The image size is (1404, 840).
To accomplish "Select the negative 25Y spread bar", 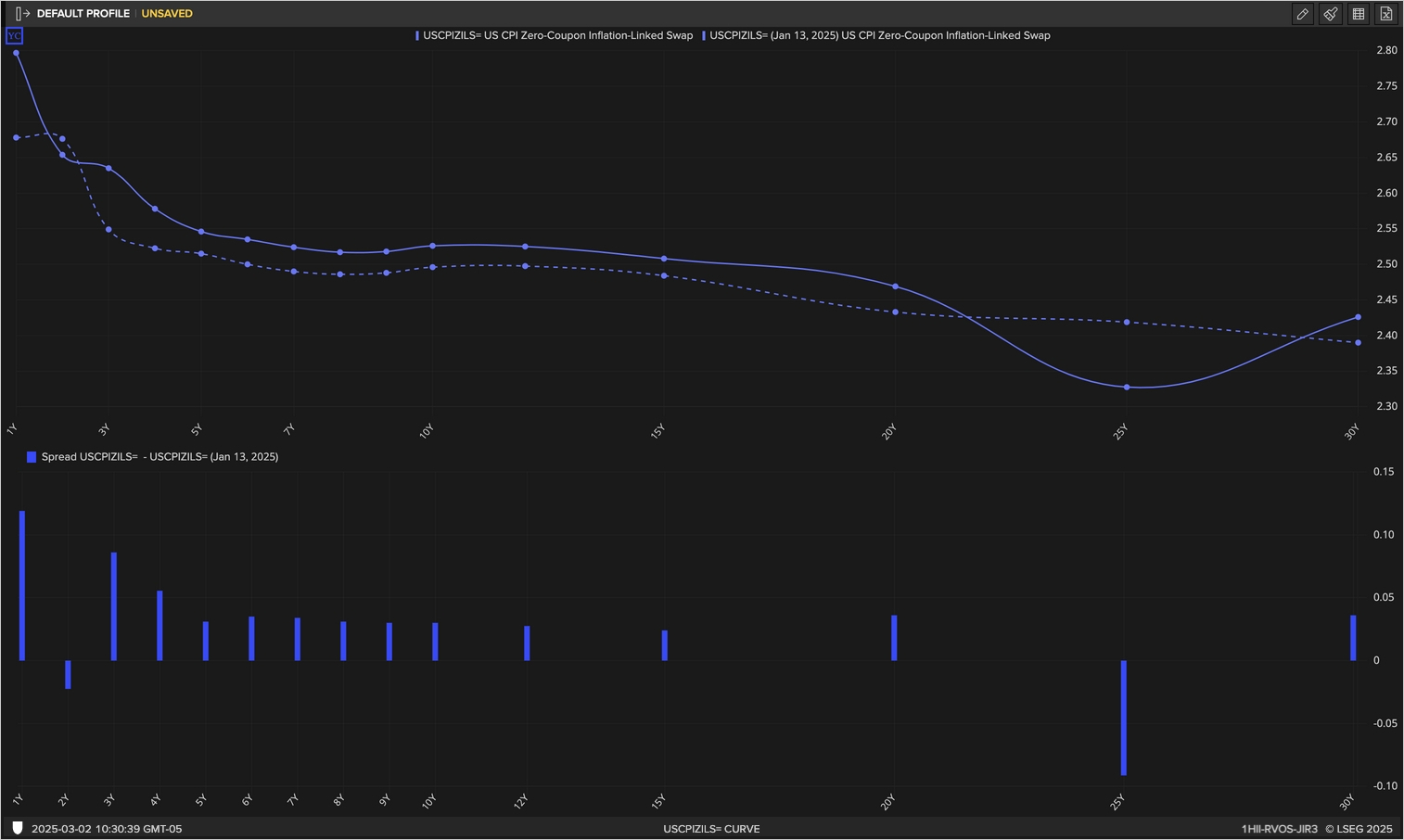I will tap(1124, 718).
